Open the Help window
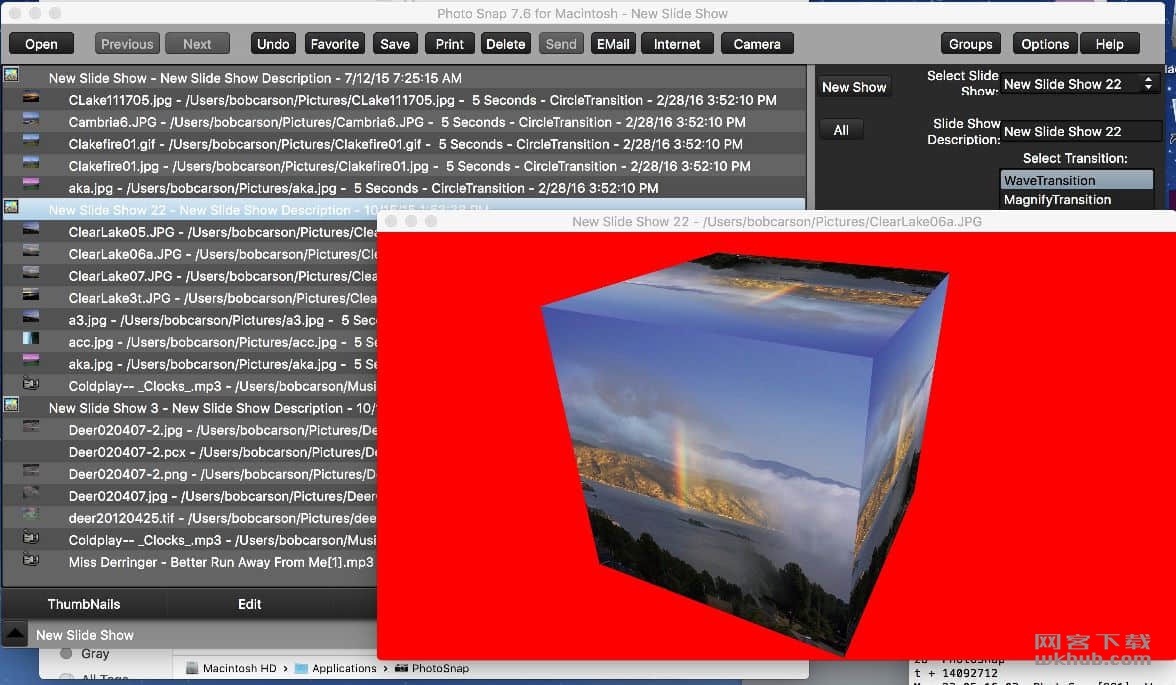Image resolution: width=1176 pixels, height=685 pixels. point(1109,44)
